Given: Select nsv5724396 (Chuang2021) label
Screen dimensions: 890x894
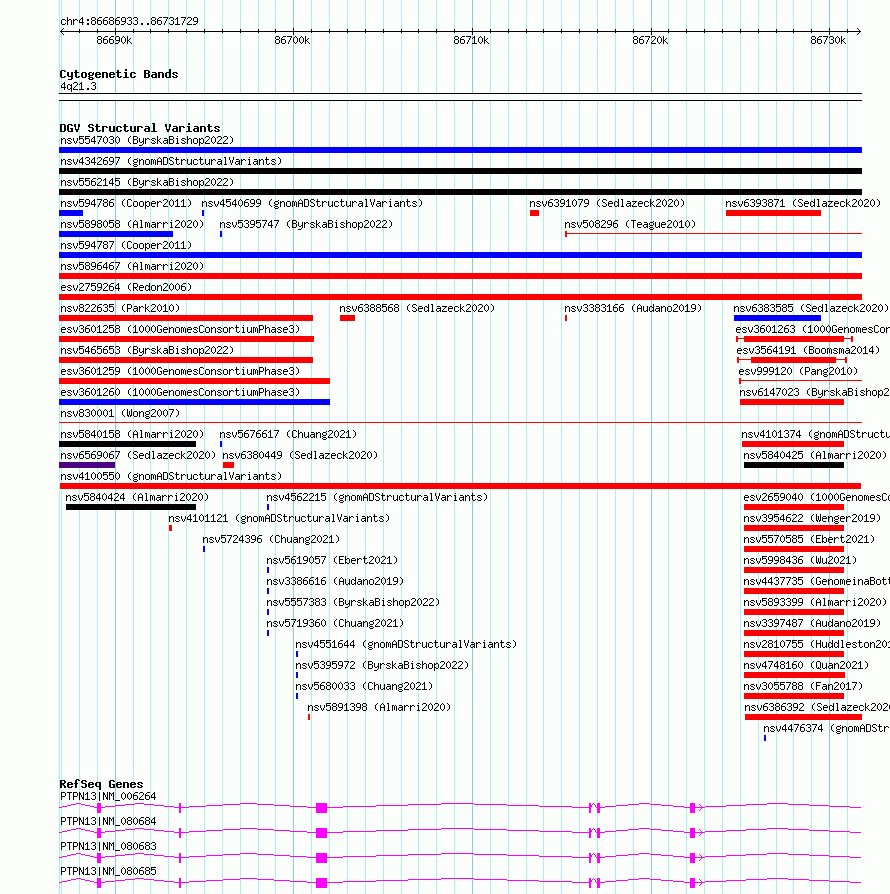Looking at the screenshot, I should click(x=271, y=540).
